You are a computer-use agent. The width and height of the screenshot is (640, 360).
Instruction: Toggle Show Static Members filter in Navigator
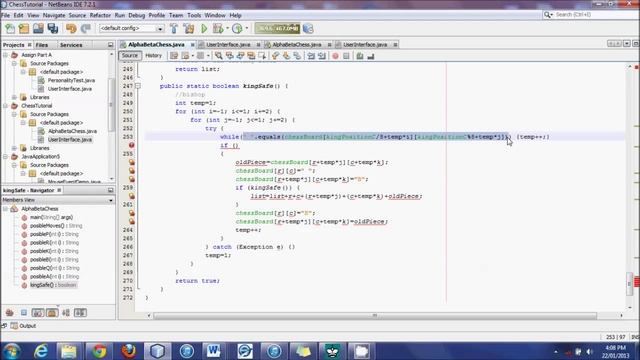38,313
